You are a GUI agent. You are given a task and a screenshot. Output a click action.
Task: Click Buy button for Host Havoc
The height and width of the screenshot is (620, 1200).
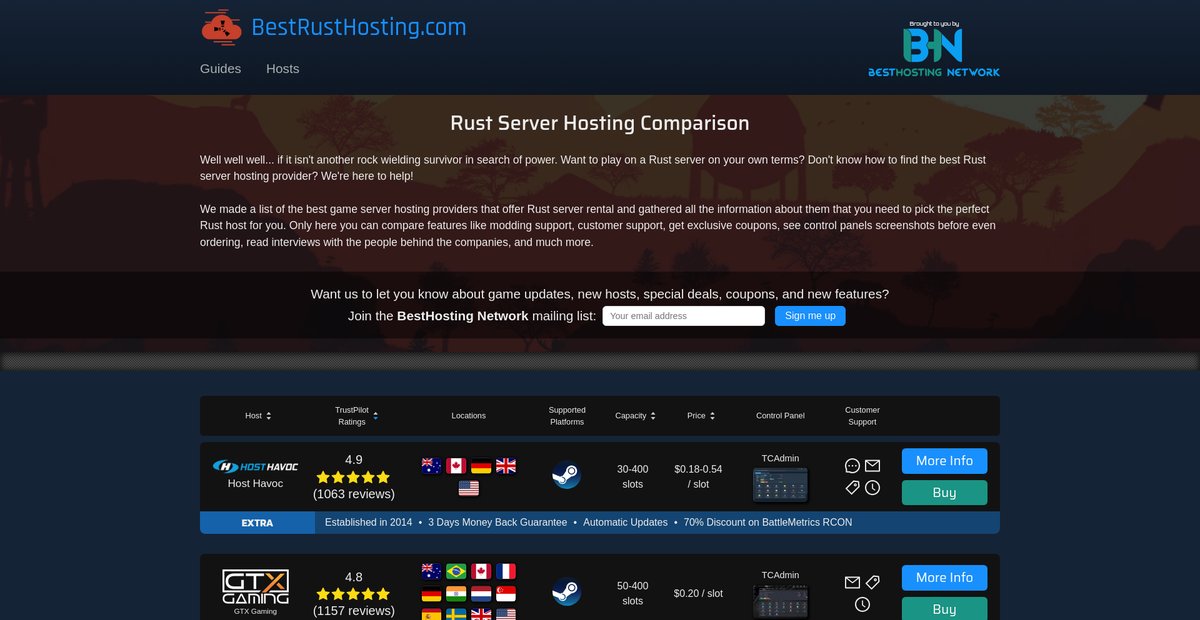pos(944,493)
